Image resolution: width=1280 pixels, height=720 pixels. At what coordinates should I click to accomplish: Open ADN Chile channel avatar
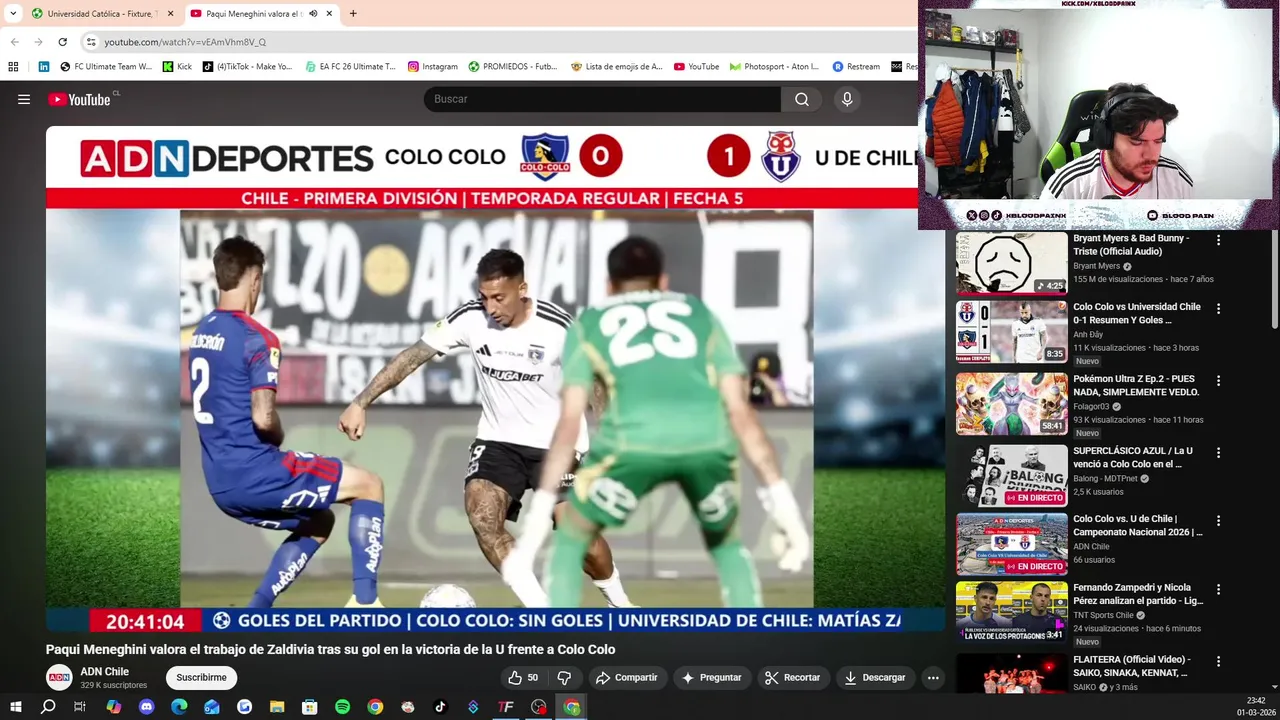click(59, 677)
